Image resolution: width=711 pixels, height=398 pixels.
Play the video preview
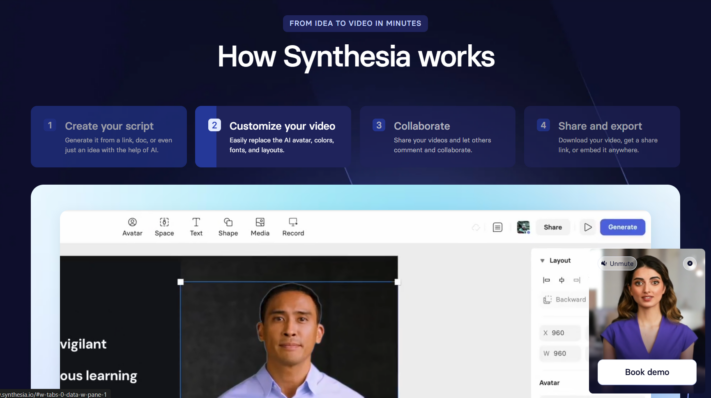pyautogui.click(x=588, y=227)
